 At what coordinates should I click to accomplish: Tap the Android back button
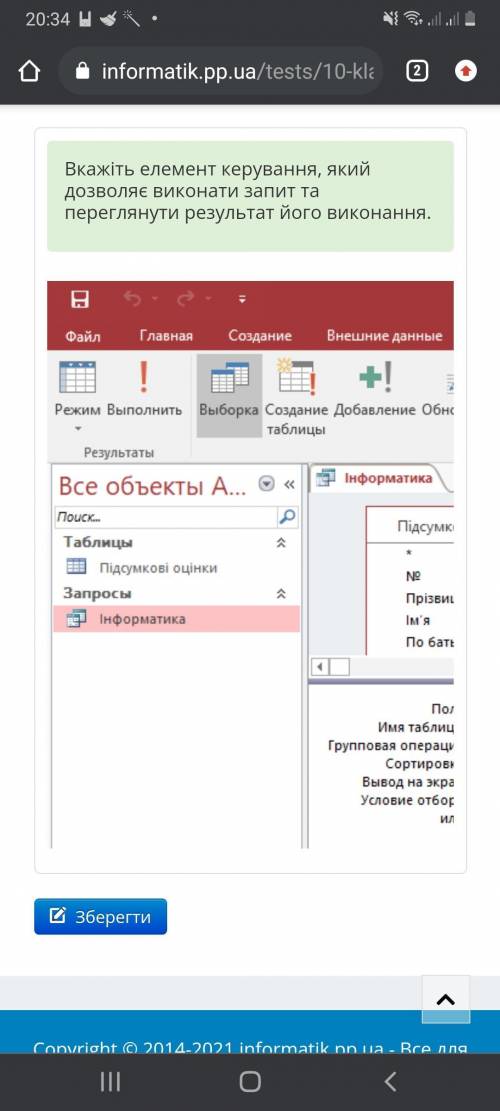[x=390, y=1081]
